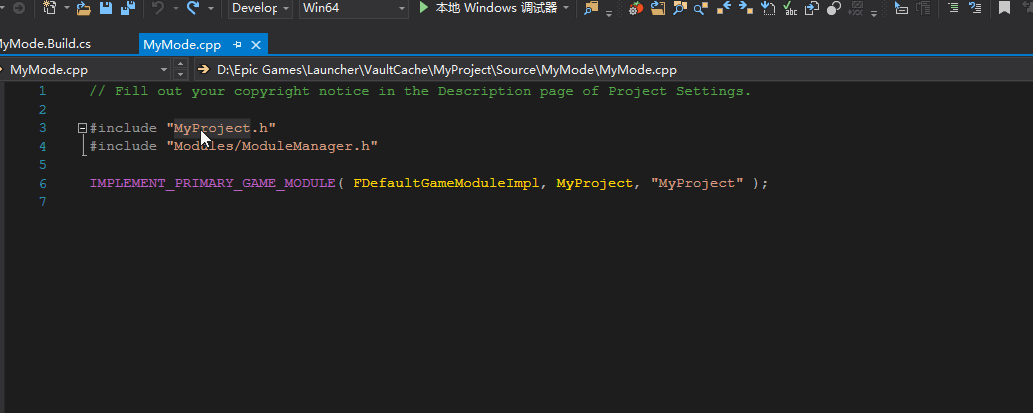
Task: Close the MyMode.cpp tab
Action: 256,45
